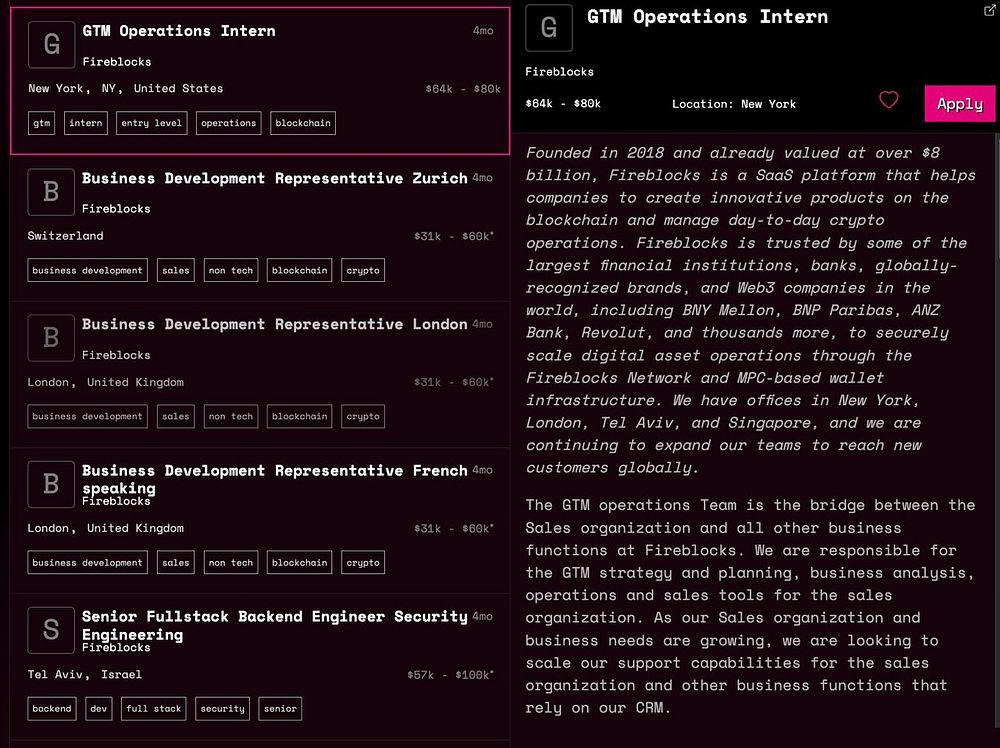Click non tech tag on Representative London job
Screen dimensions: 1000x748
pos(231,416)
